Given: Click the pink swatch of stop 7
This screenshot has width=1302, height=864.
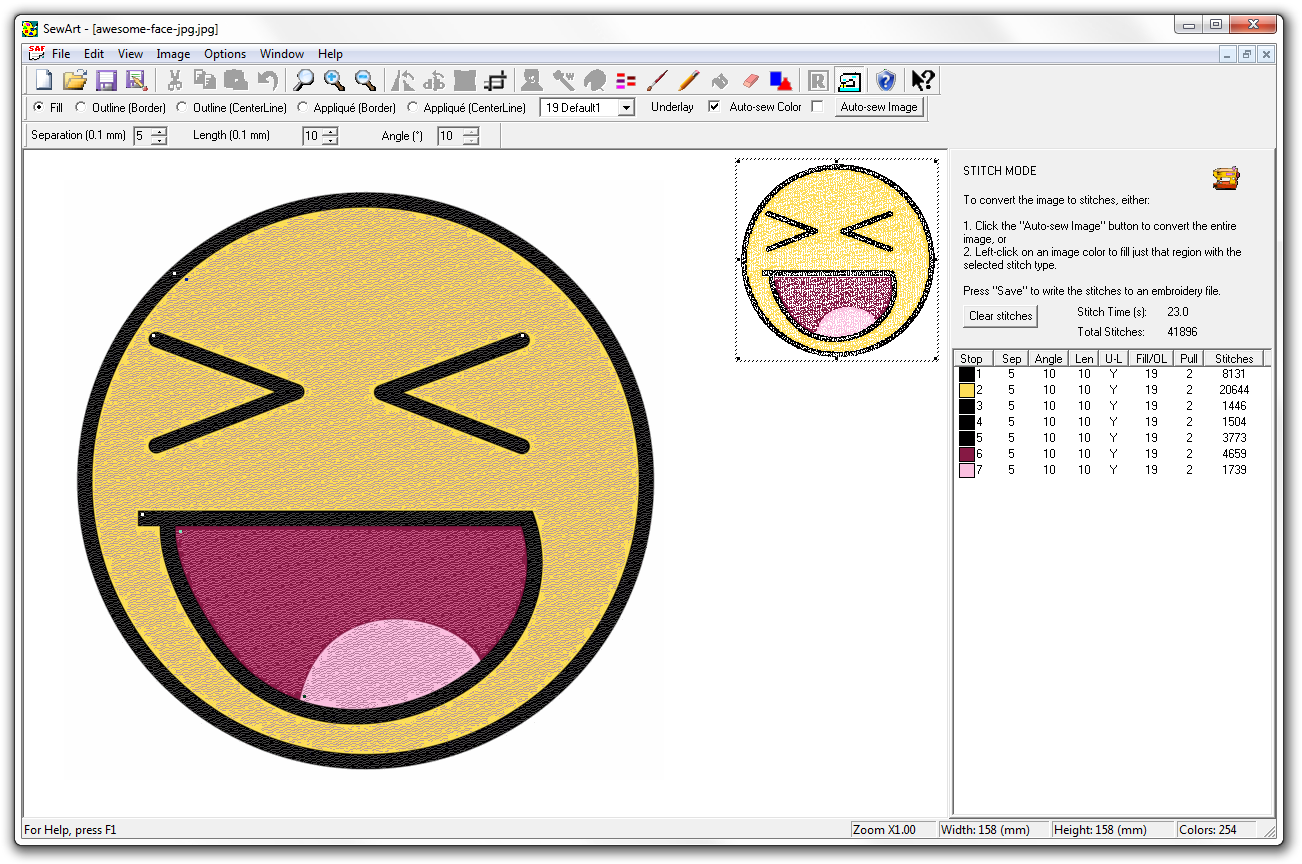Looking at the screenshot, I should tap(966, 470).
